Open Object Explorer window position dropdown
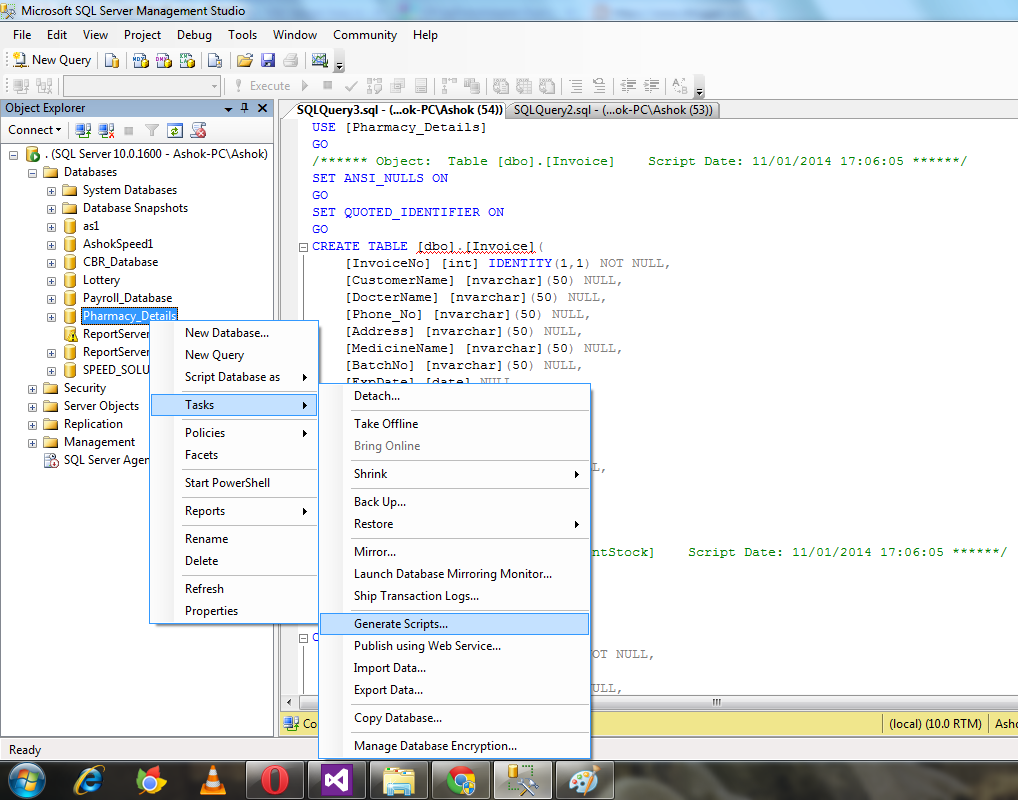The height and width of the screenshot is (800, 1018). click(229, 108)
